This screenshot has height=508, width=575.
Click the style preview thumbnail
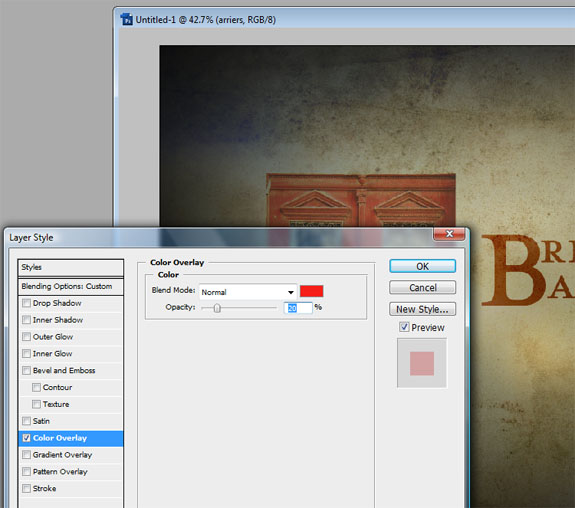pyautogui.click(x=422, y=363)
